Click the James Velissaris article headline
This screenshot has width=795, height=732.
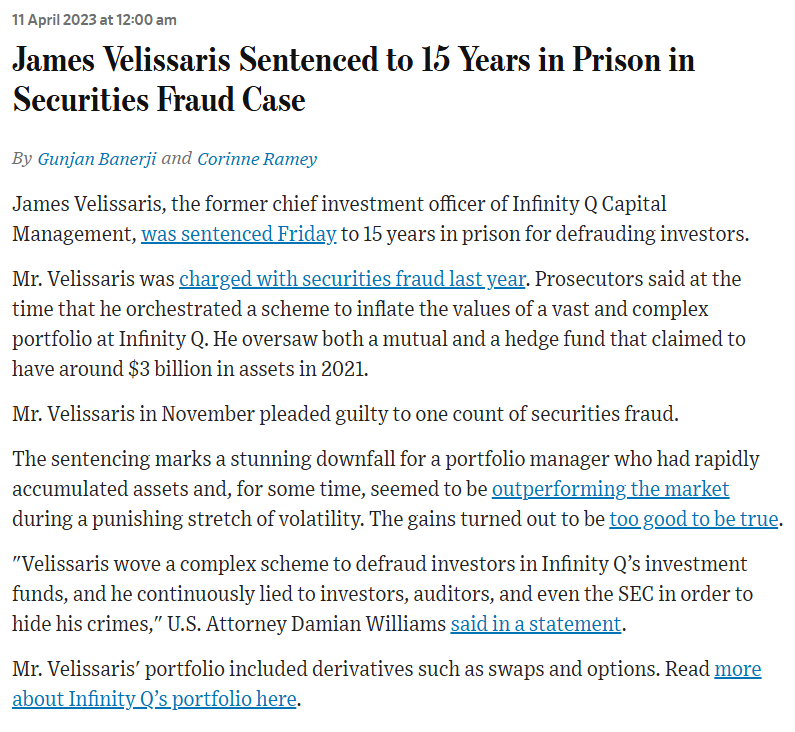tap(353, 79)
